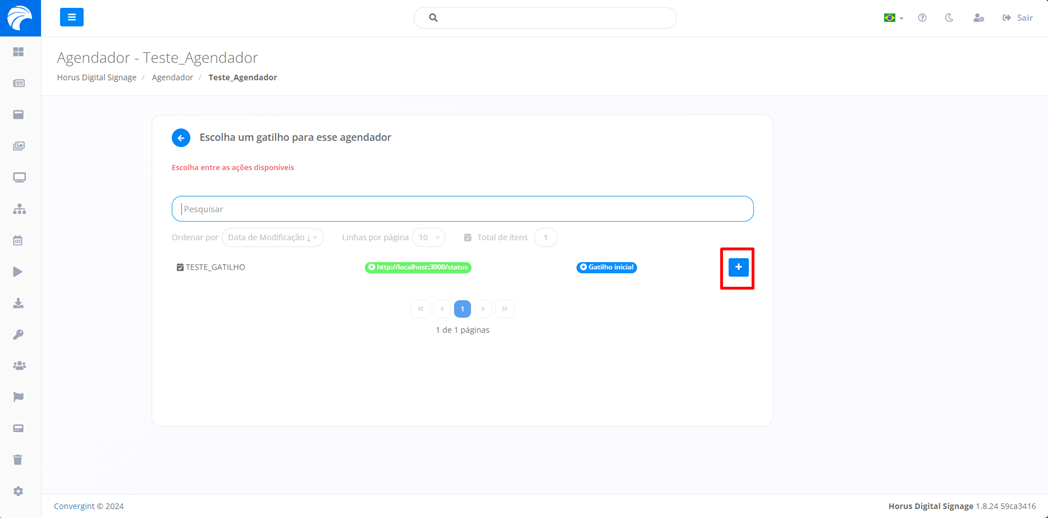
Task: Click the Pesquisar search field
Action: tap(462, 209)
